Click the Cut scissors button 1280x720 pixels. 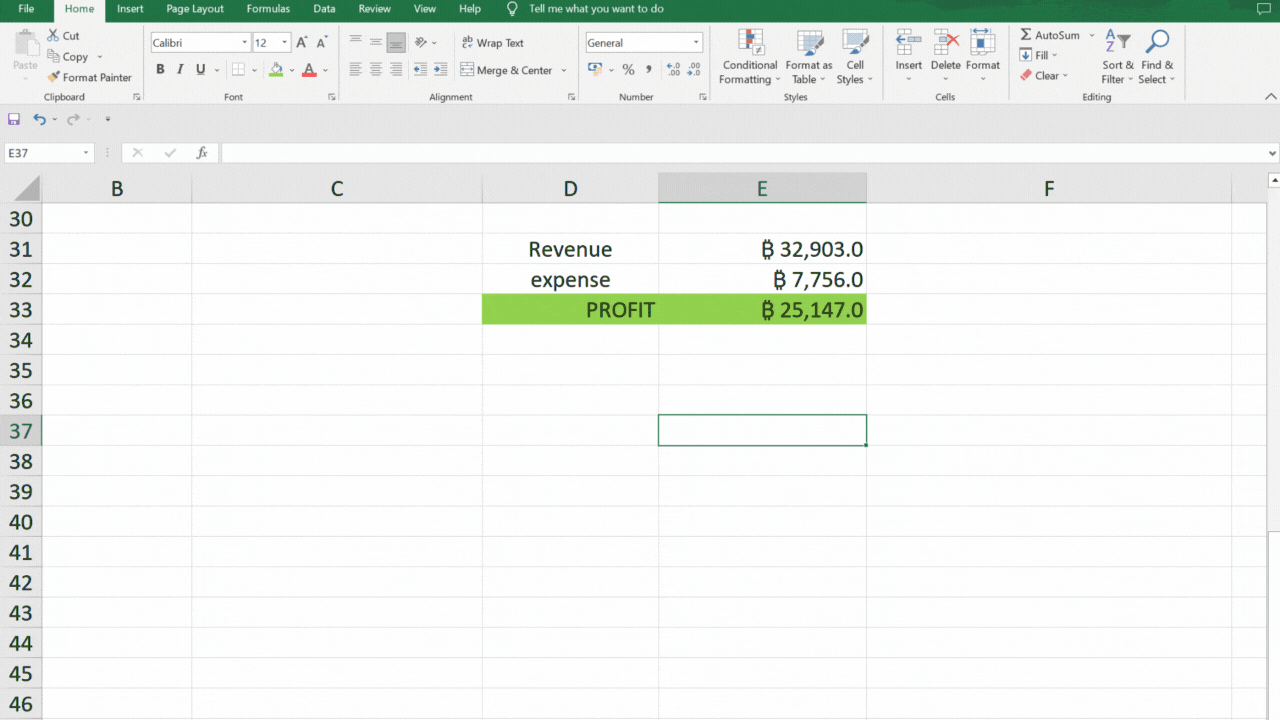tap(63, 35)
